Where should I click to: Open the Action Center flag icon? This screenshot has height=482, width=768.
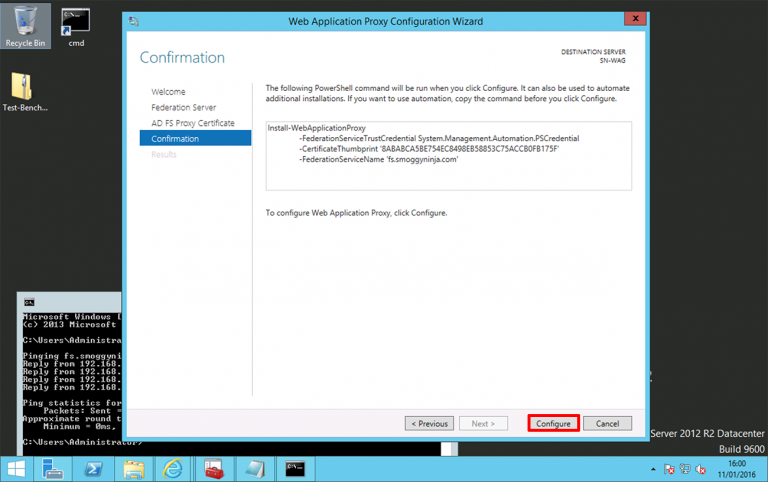click(669, 469)
